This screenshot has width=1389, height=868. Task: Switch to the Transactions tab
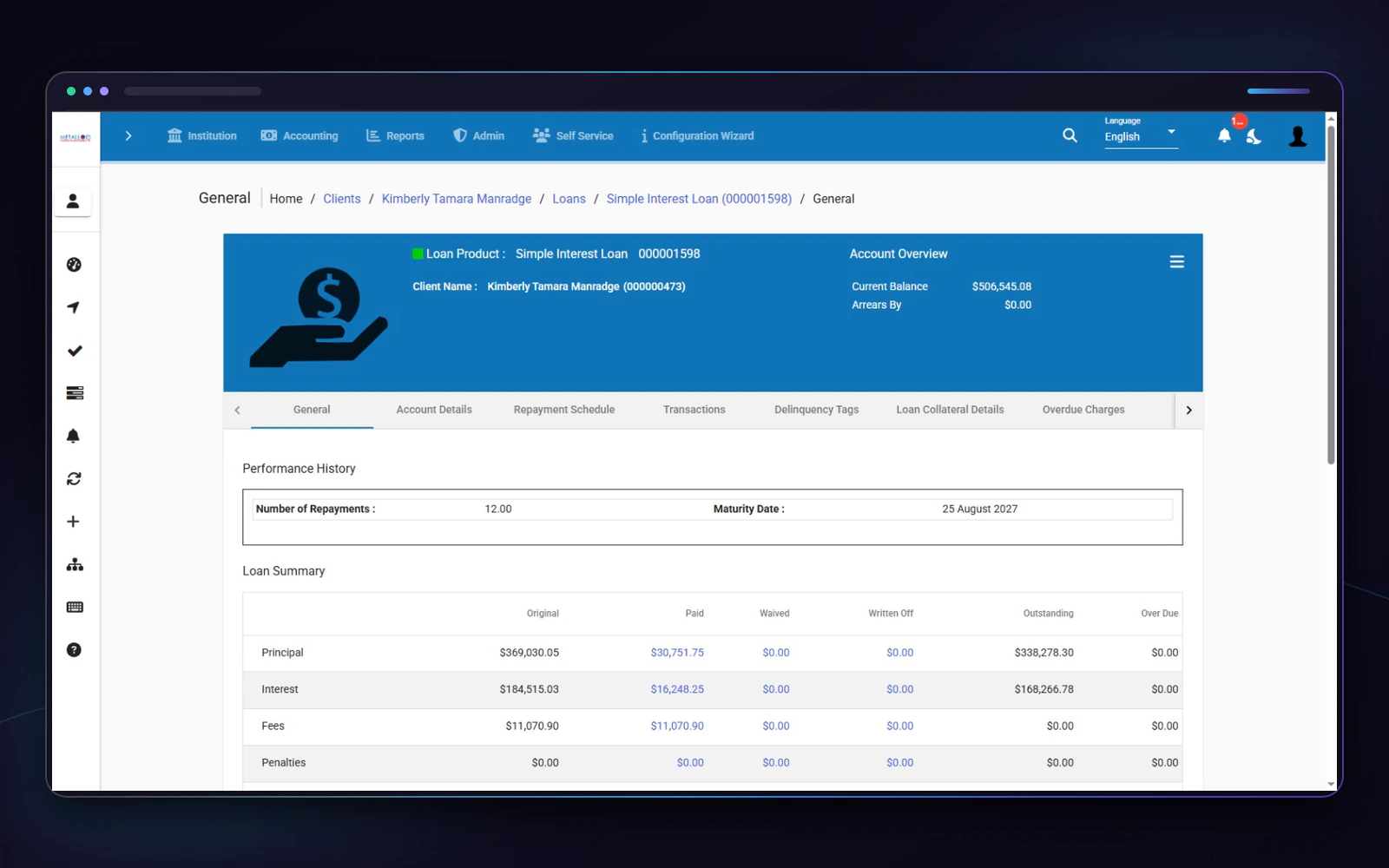pyautogui.click(x=694, y=410)
